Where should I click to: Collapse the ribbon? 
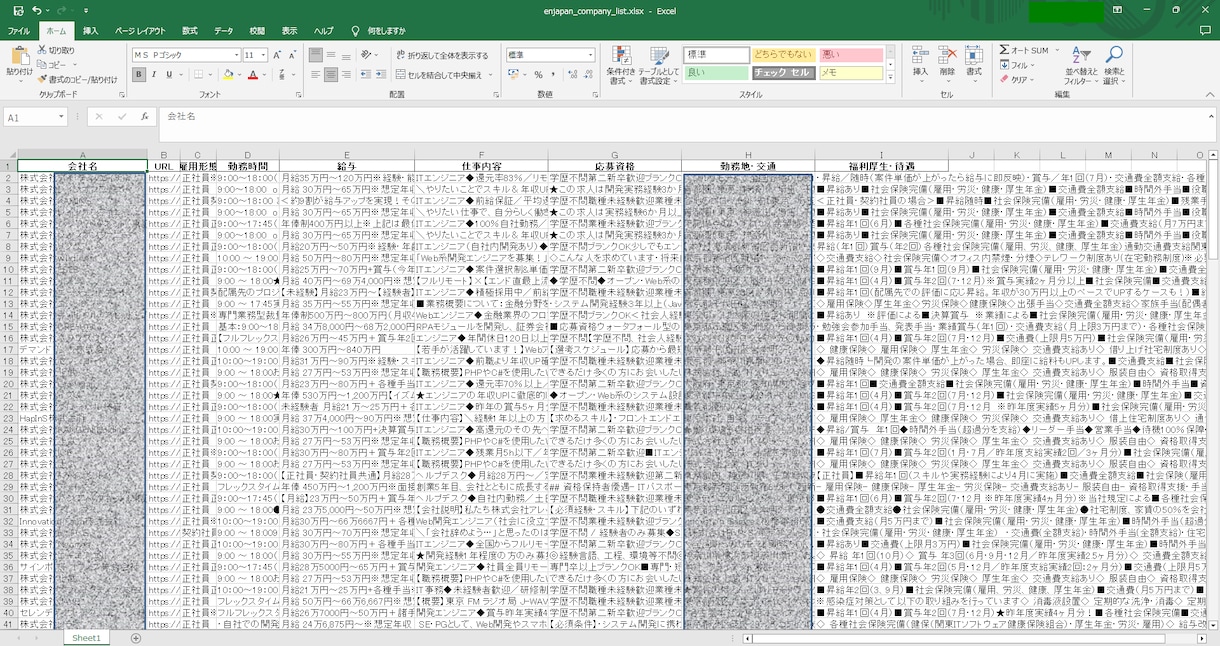1210,93
